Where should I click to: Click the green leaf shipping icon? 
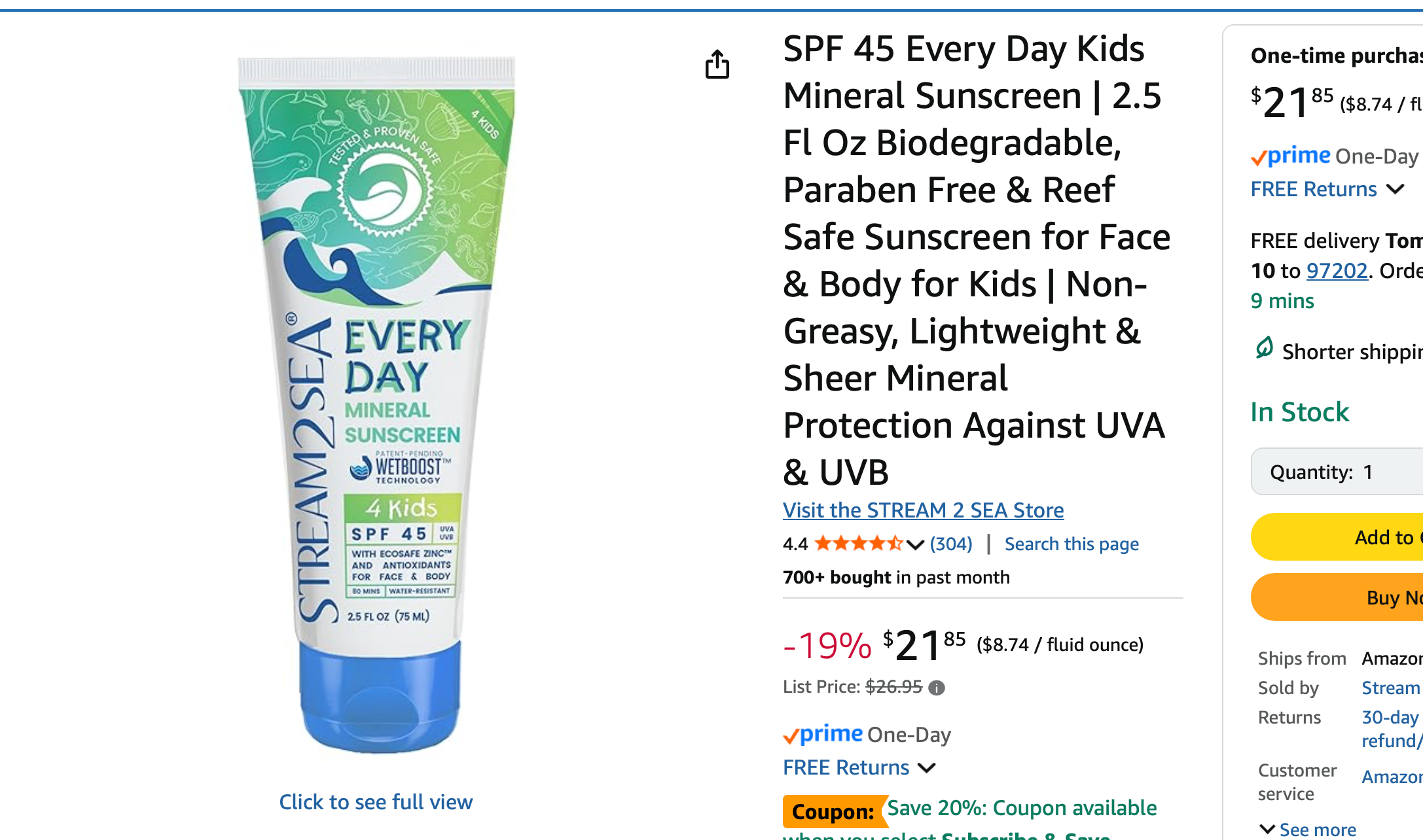(1264, 348)
